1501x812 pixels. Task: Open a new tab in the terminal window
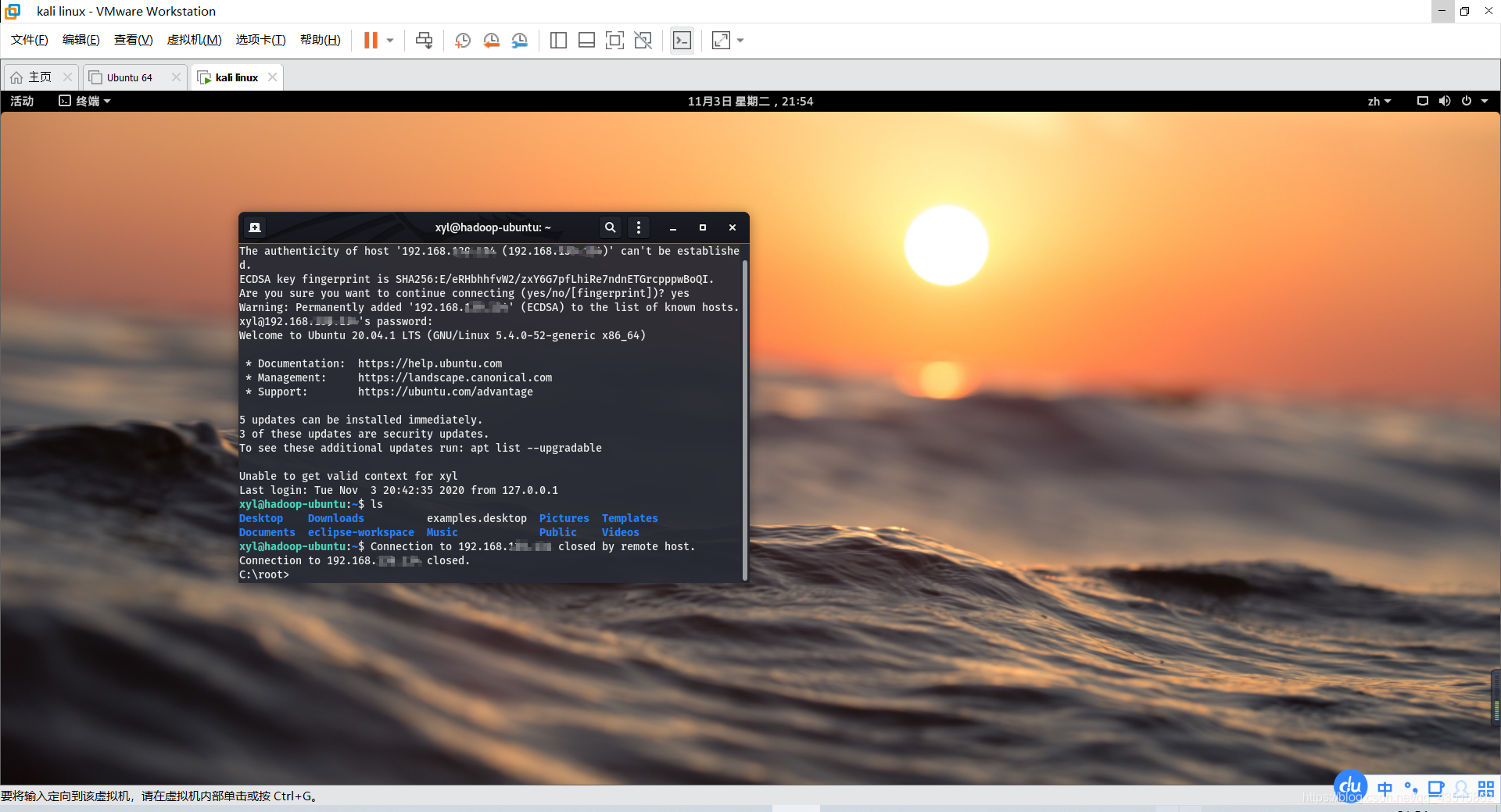tap(255, 227)
